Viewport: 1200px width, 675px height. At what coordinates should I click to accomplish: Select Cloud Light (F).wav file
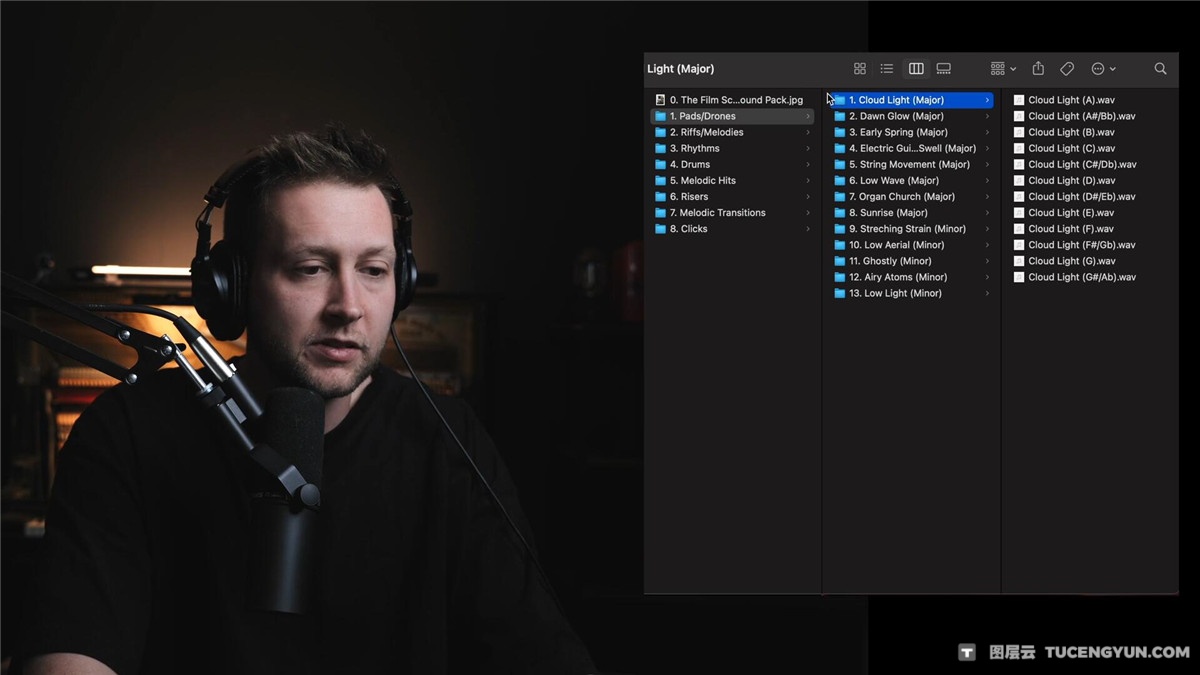point(1064,229)
